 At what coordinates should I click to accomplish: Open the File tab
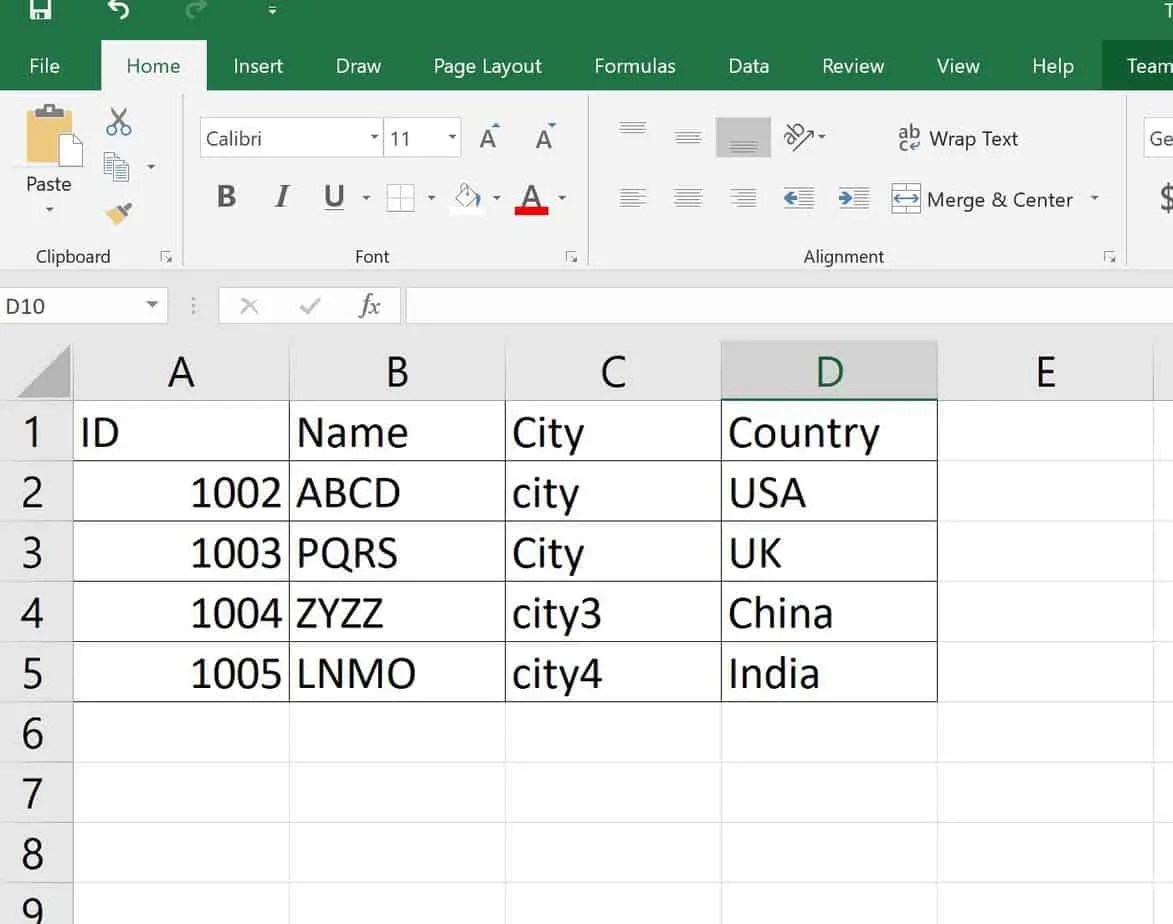(44, 66)
